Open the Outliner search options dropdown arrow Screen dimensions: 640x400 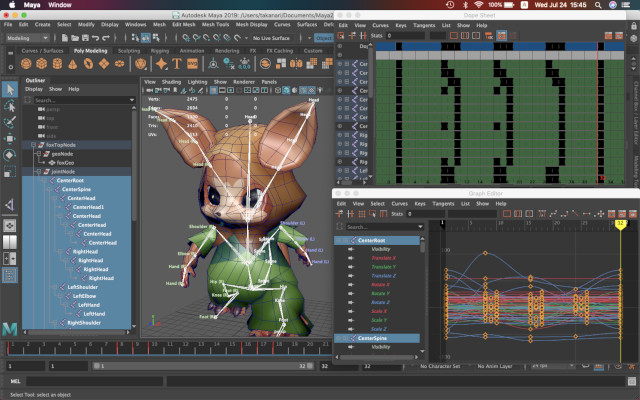tap(132, 100)
